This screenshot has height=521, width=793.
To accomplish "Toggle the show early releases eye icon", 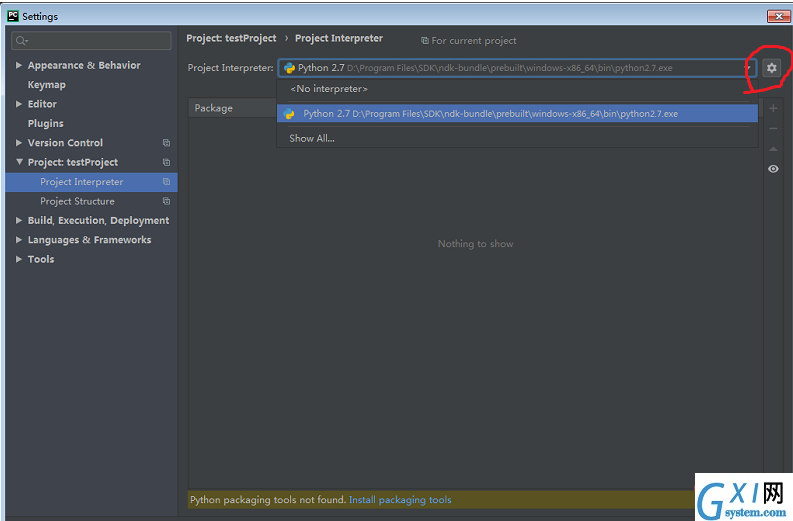I will [x=773, y=169].
